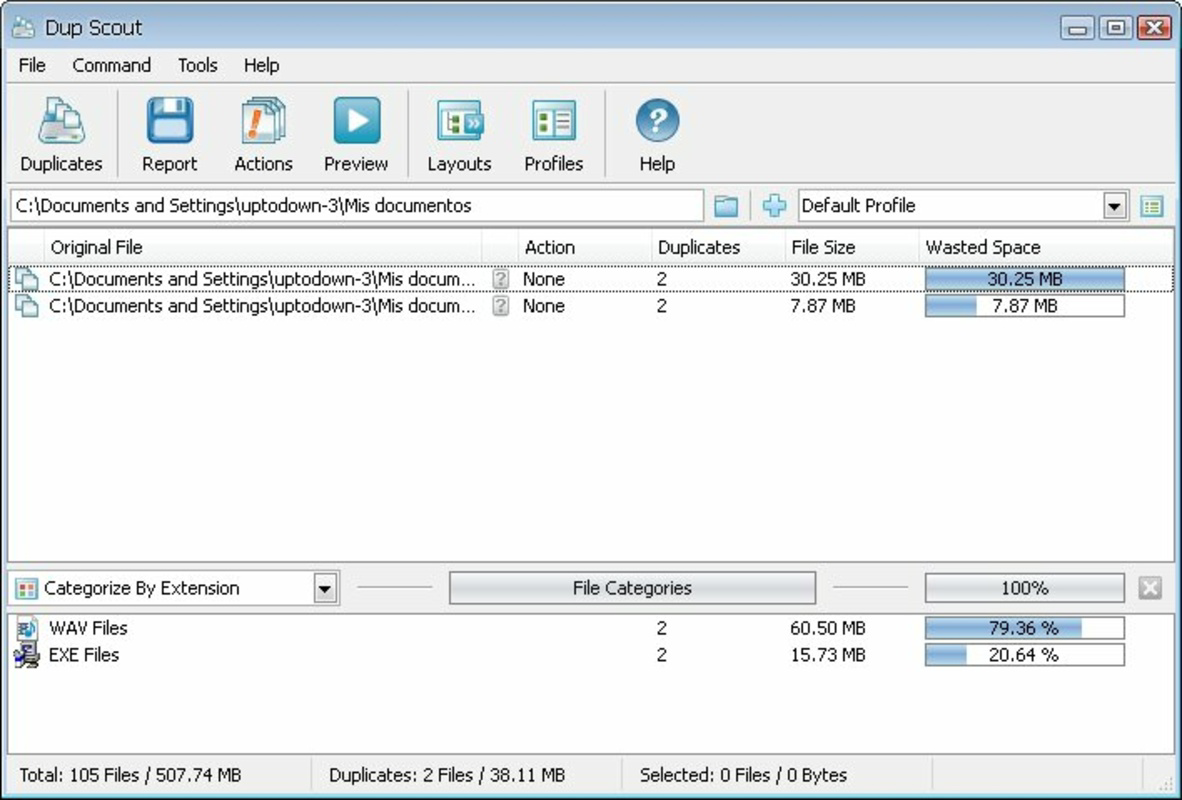The width and height of the screenshot is (1182, 800).
Task: Click the 30.25 MB file size cell
Action: tap(828, 279)
